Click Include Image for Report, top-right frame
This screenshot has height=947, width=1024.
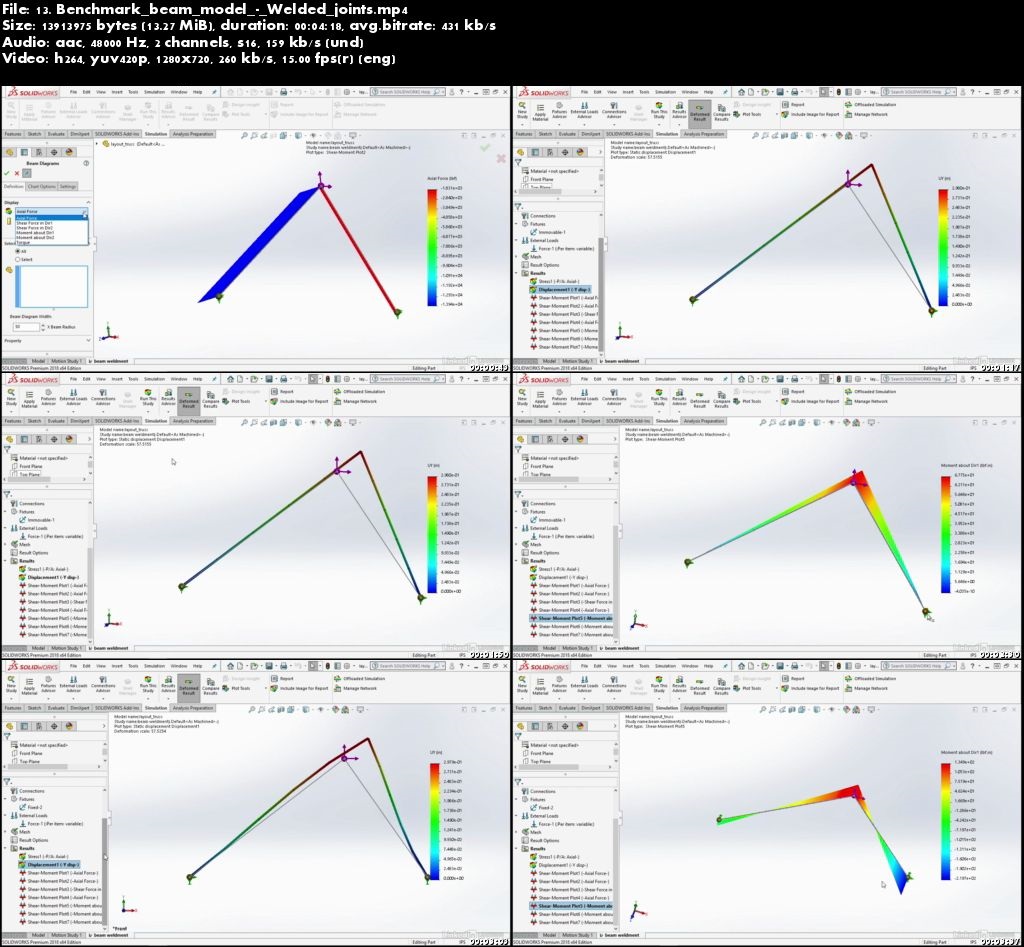[x=810, y=114]
